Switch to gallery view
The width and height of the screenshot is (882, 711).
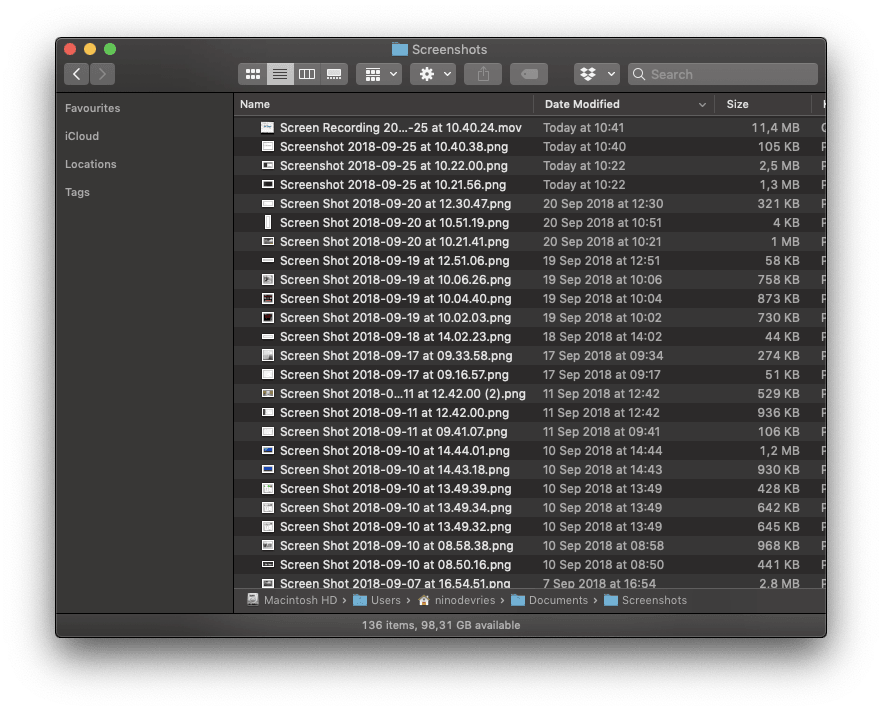coord(333,73)
